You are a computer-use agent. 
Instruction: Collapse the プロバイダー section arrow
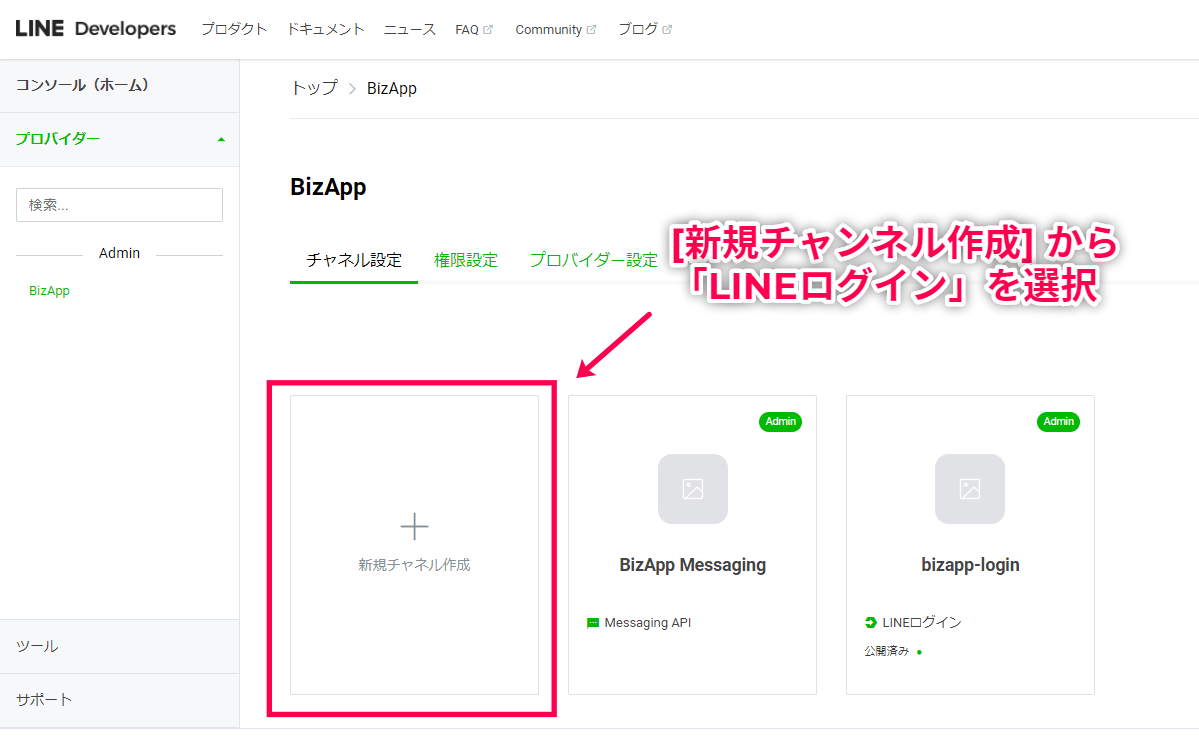click(221, 140)
